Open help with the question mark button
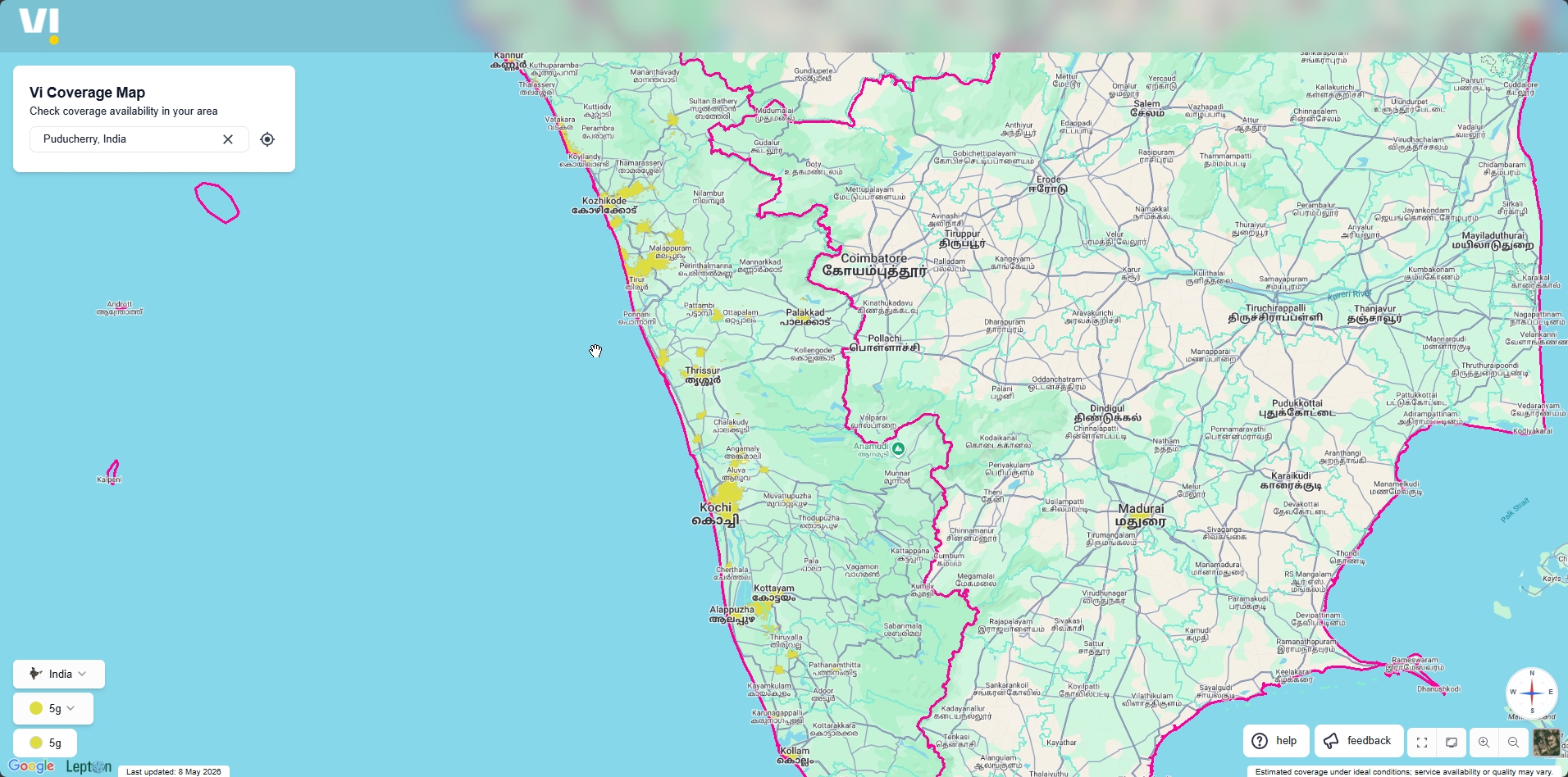Screen dimensions: 1568x777 coord(1276,741)
